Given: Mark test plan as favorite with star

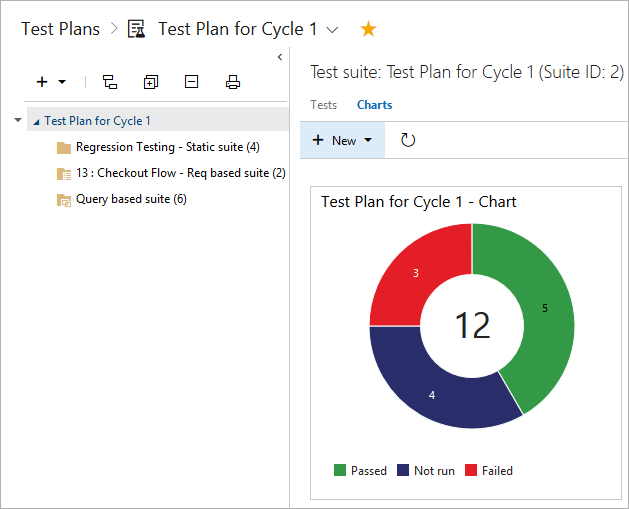Looking at the screenshot, I should (368, 29).
